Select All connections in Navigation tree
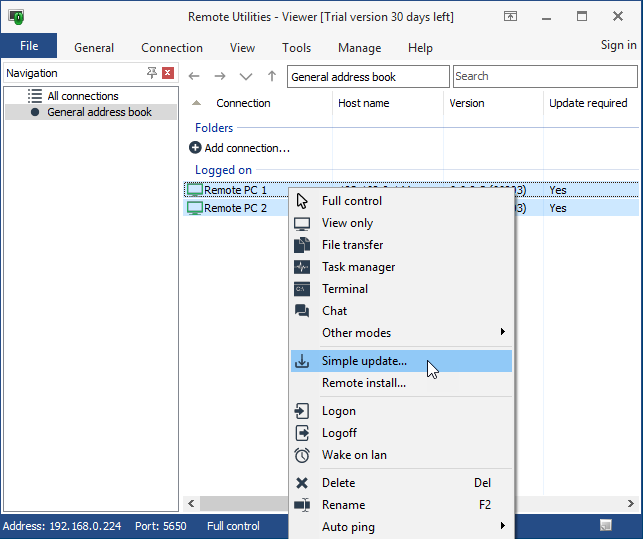Image resolution: width=643 pixels, height=539 pixels. (83, 96)
